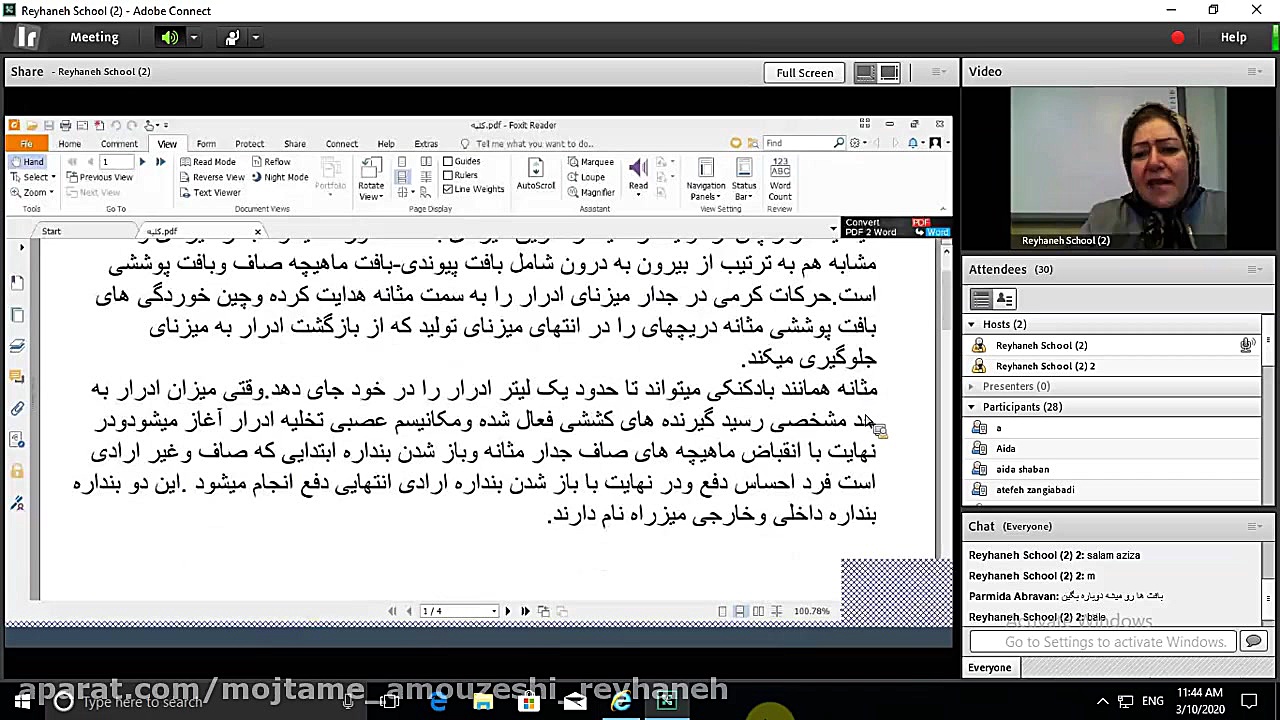Toggle the Rulers checkbox

coord(449,175)
